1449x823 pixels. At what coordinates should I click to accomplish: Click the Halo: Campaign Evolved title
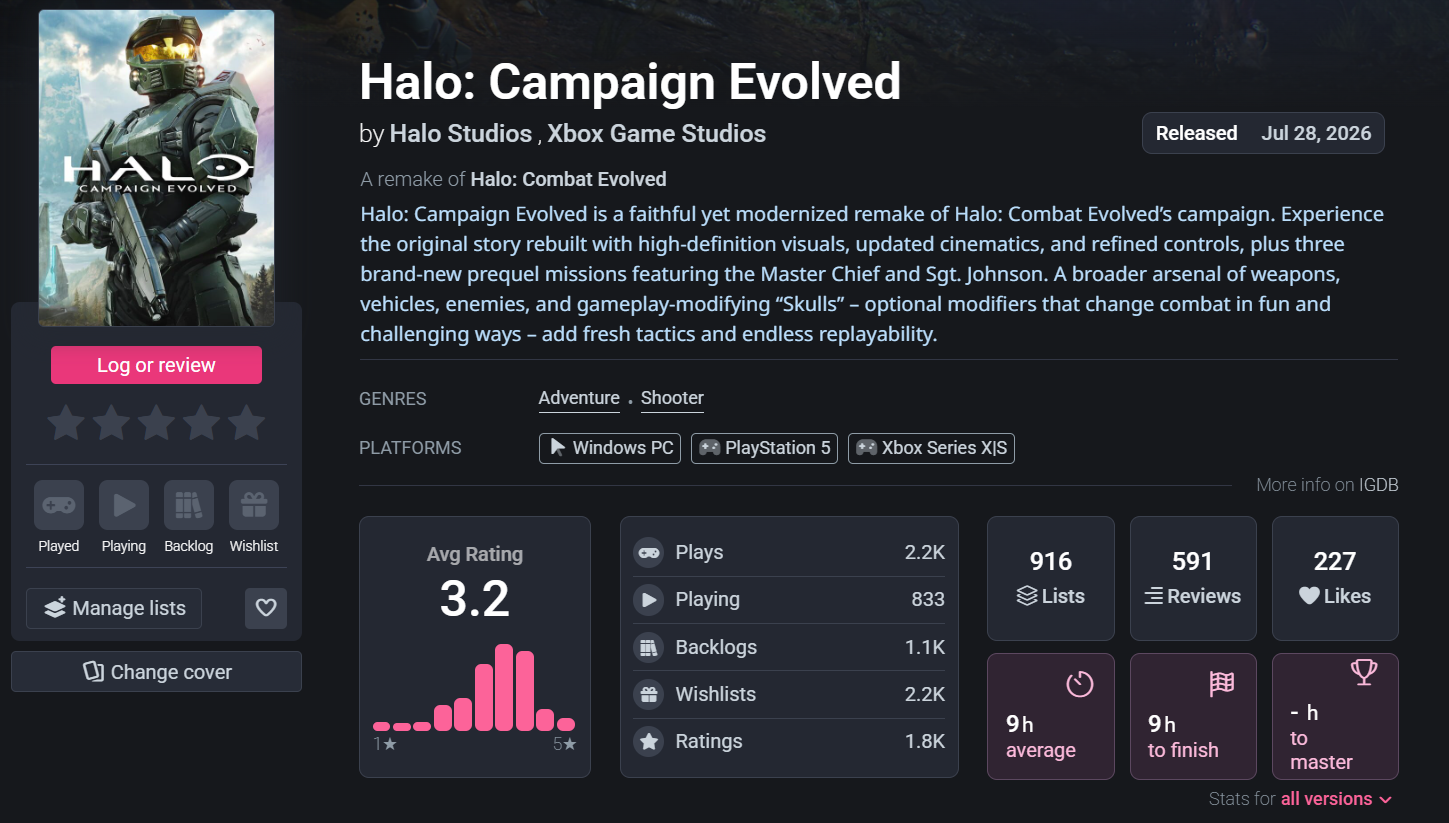pyautogui.click(x=630, y=81)
